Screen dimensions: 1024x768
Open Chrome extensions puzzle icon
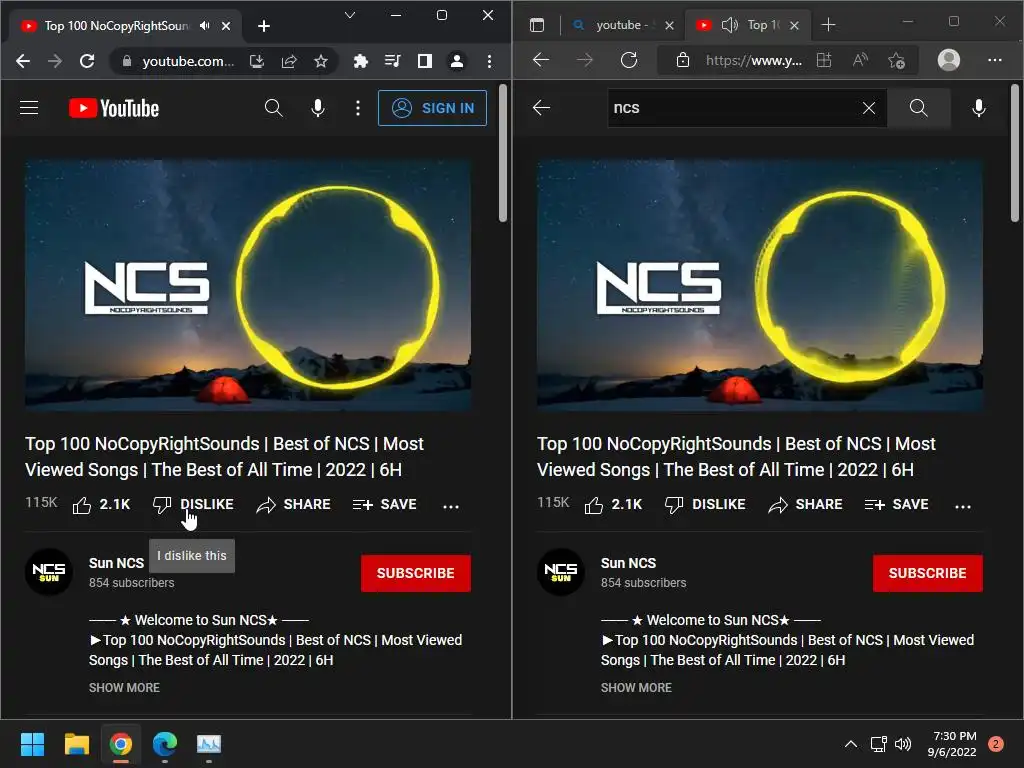pyautogui.click(x=360, y=61)
